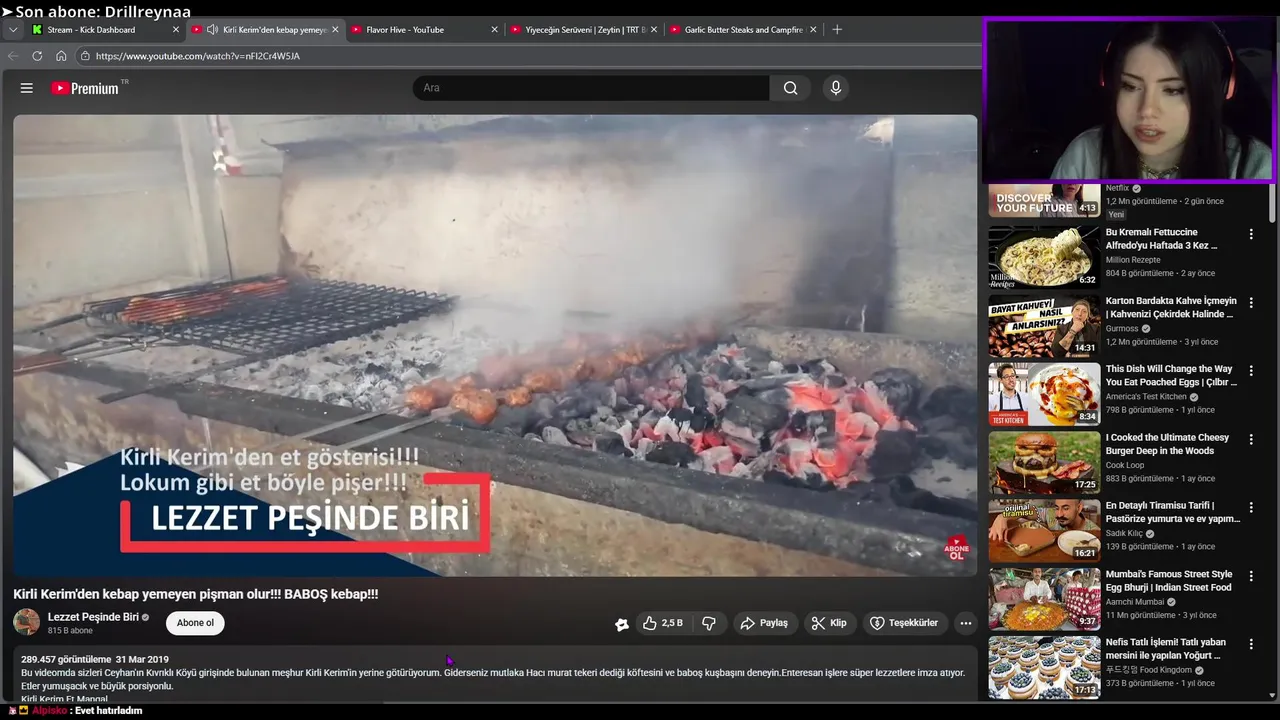Open more actions three-dot menu under video
1280x720 pixels.
pos(965,623)
